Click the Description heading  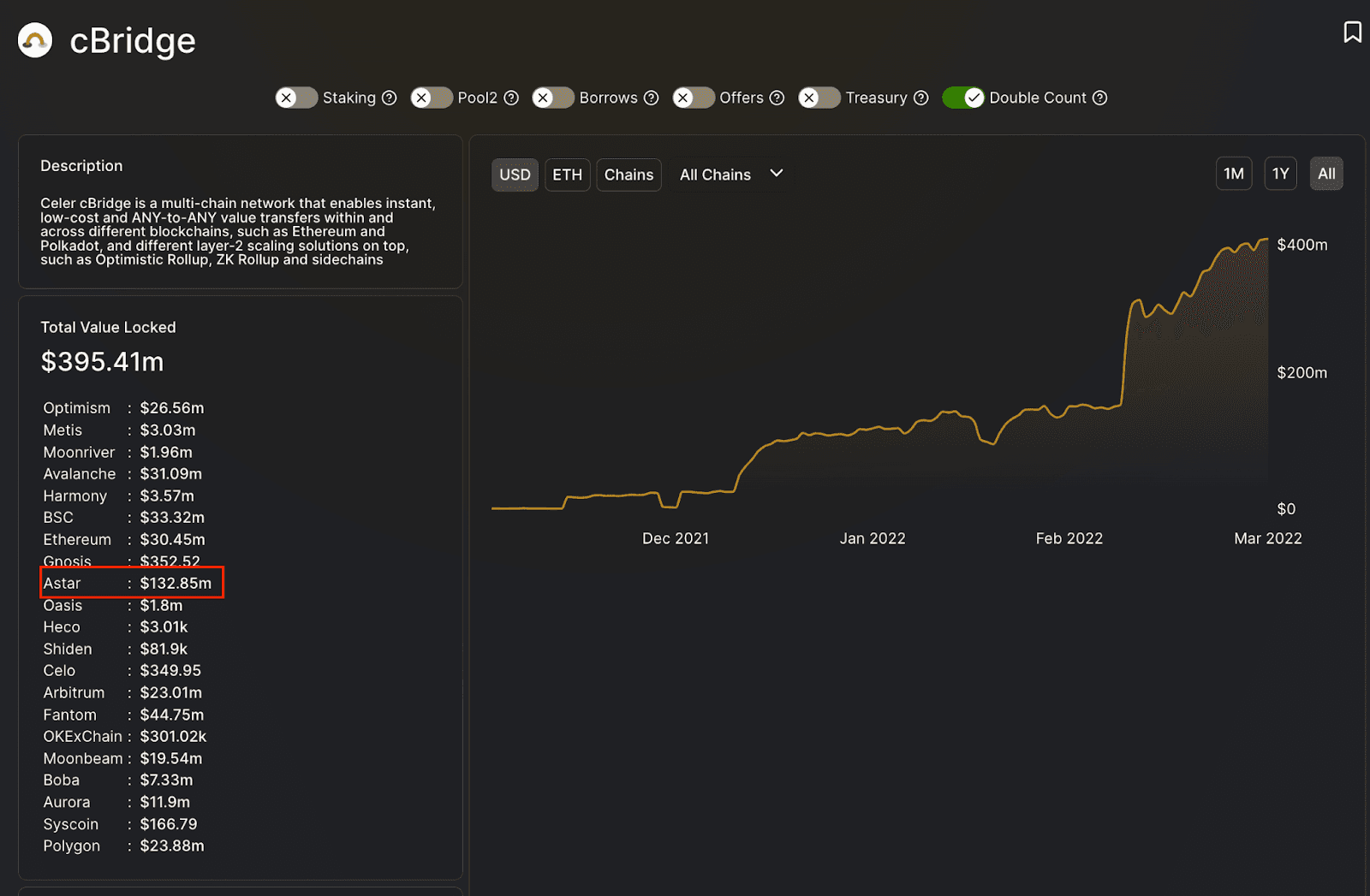(x=81, y=166)
